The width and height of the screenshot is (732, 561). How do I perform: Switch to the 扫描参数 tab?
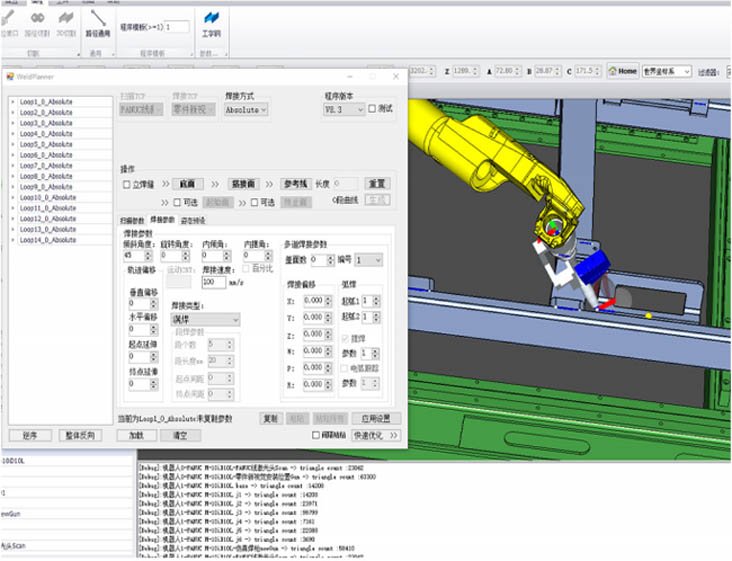pos(133,220)
